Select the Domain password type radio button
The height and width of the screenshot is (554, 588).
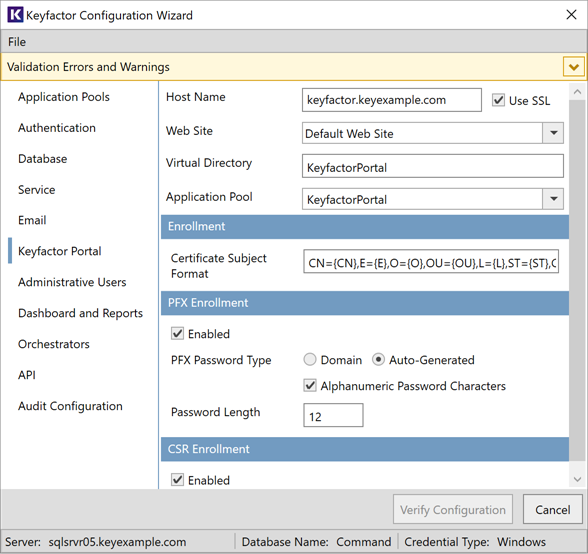tap(310, 360)
